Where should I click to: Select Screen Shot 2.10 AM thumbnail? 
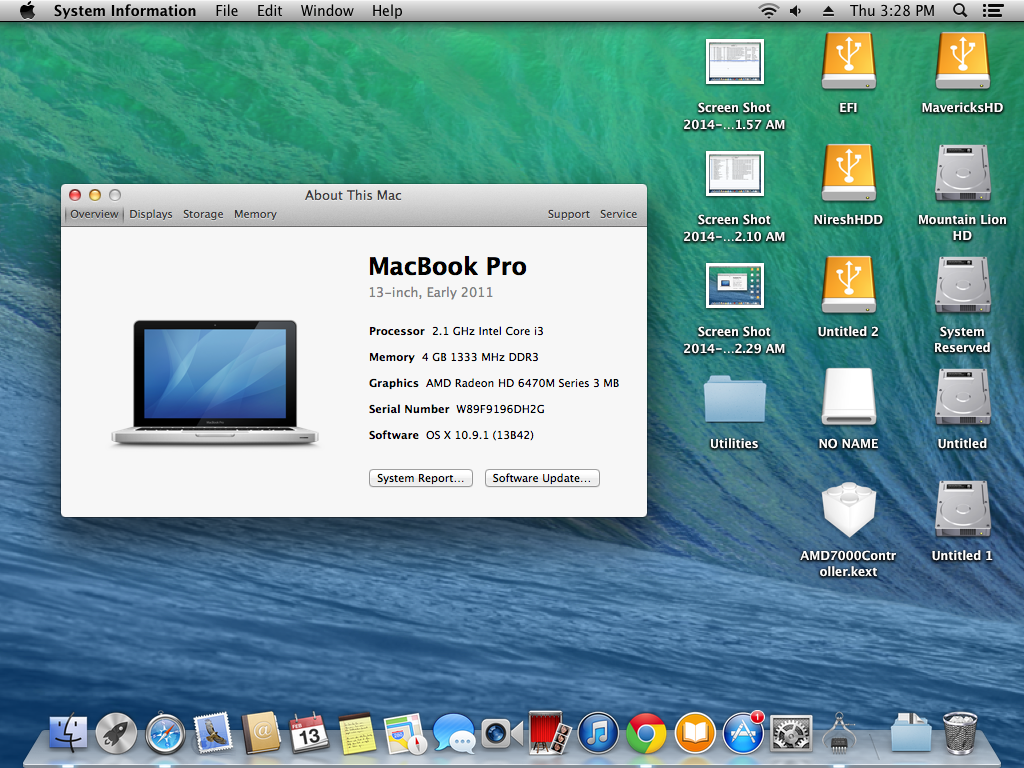[734, 173]
